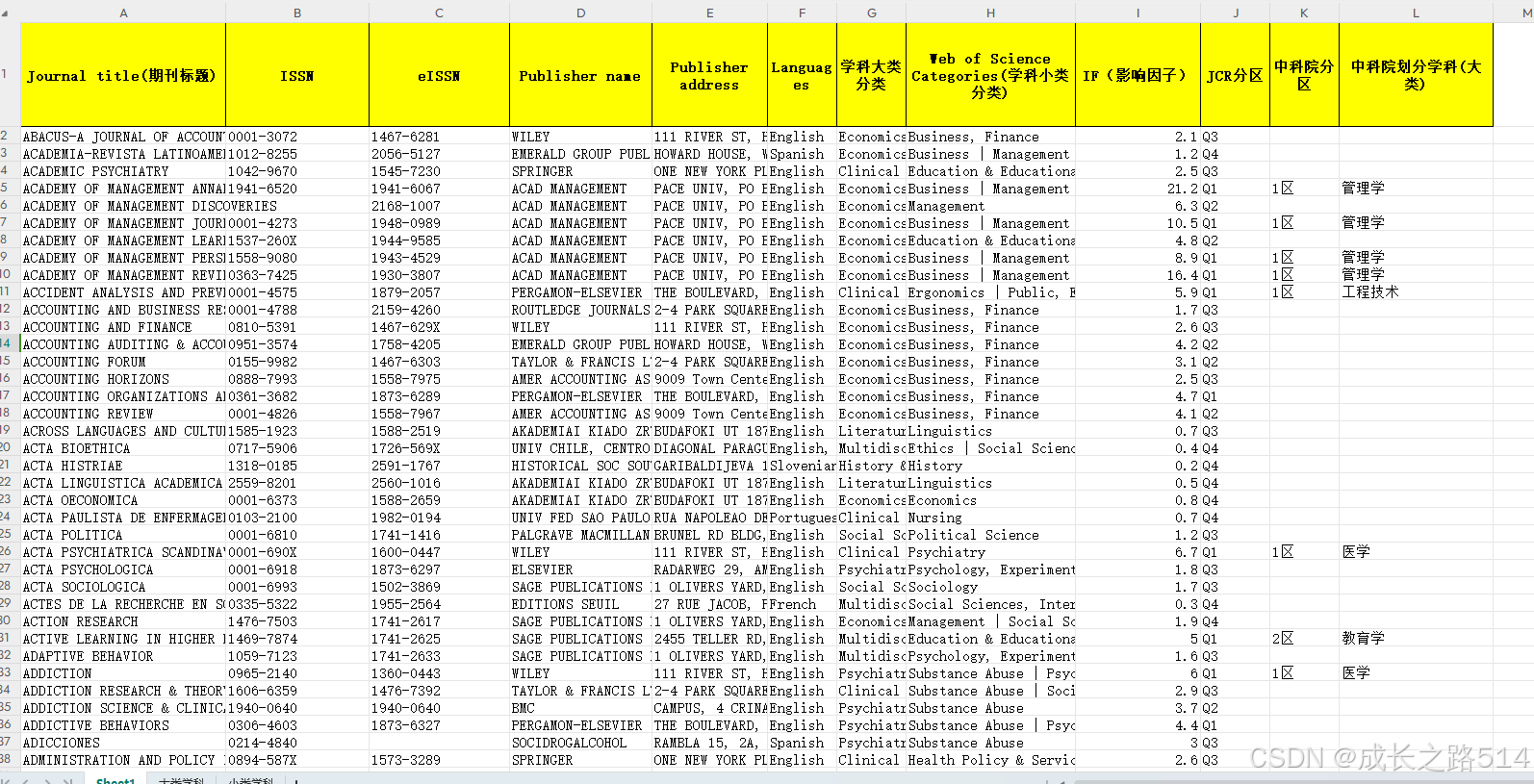The image size is (1534, 784).
Task: Click the Web of Science Categories header cell
Action: tap(990, 75)
